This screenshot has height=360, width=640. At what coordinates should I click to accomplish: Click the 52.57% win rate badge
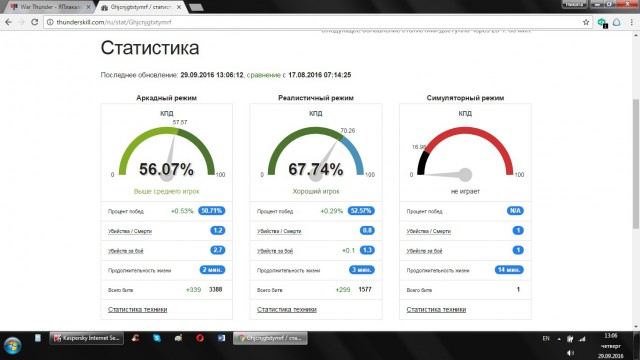click(361, 211)
